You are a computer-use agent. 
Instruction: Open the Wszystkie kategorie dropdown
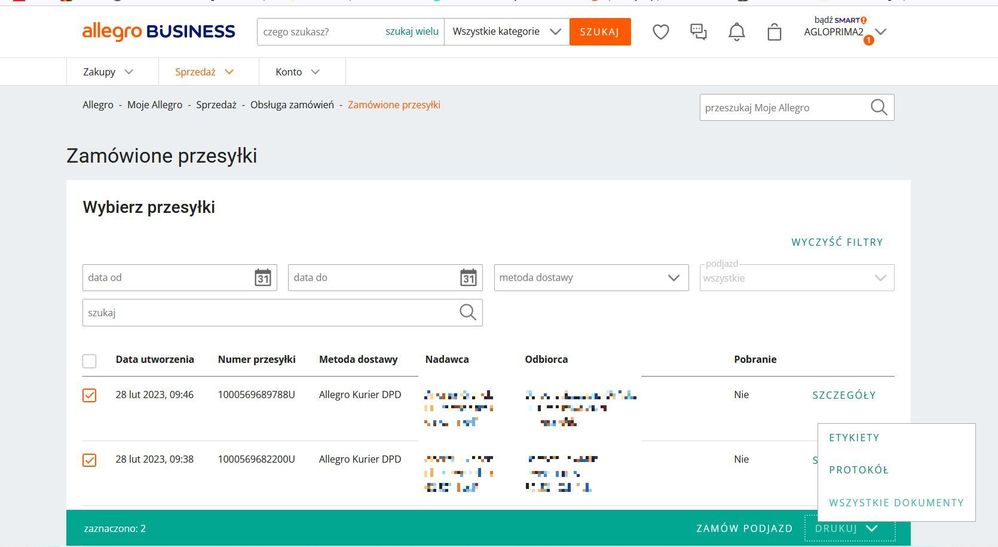coord(507,32)
